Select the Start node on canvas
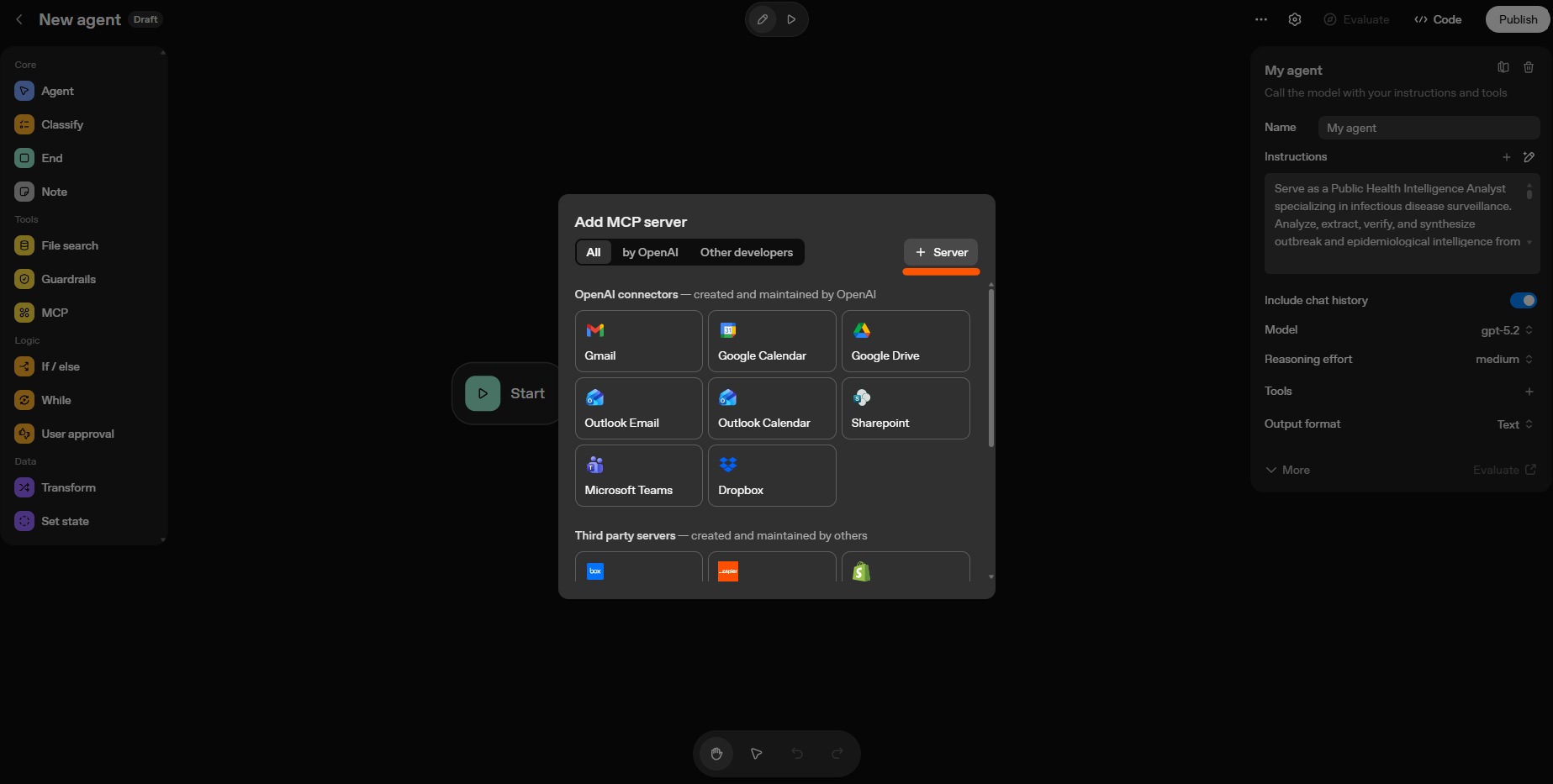This screenshot has width=1553, height=784. (x=507, y=393)
